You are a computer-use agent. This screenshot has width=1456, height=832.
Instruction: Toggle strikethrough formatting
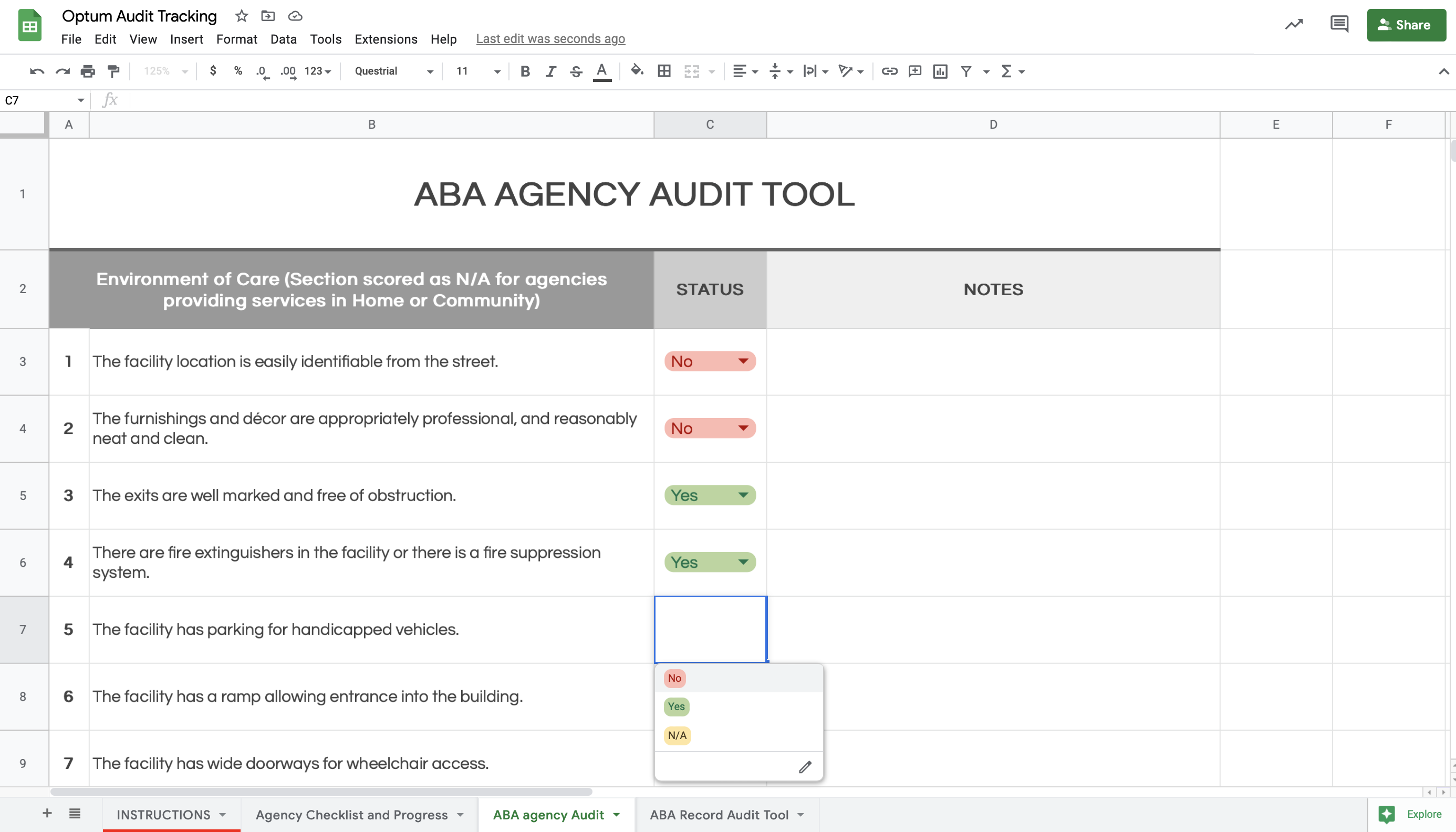[x=576, y=71]
